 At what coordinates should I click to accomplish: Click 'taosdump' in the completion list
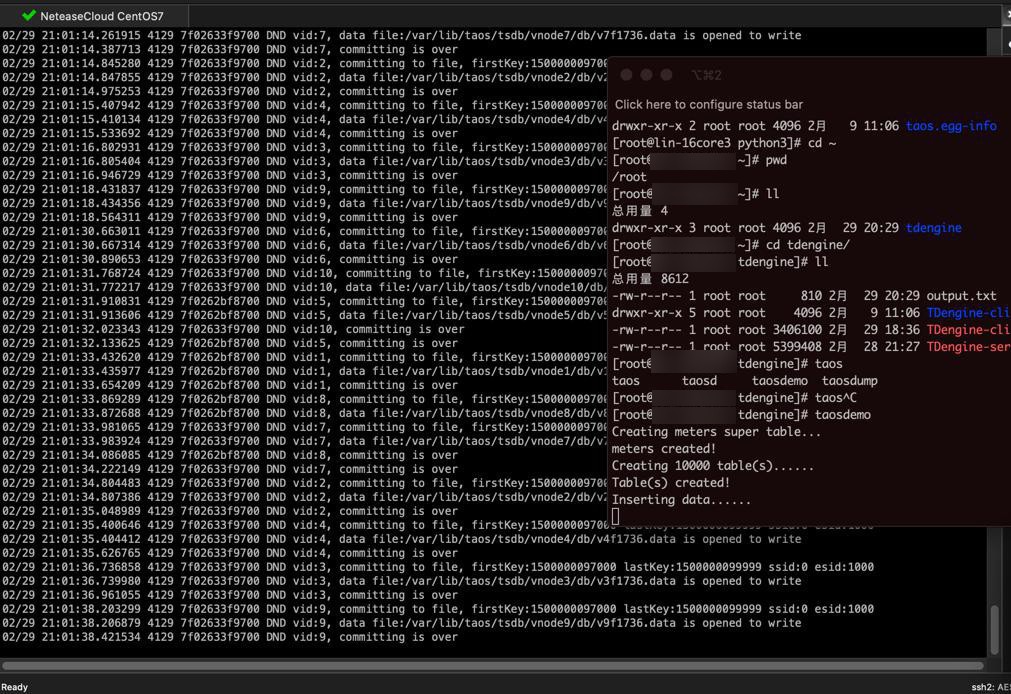[849, 381]
